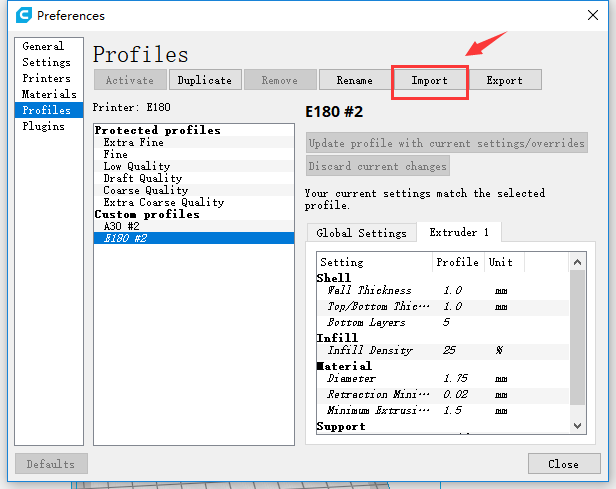Click the Unit column header

tap(504, 262)
